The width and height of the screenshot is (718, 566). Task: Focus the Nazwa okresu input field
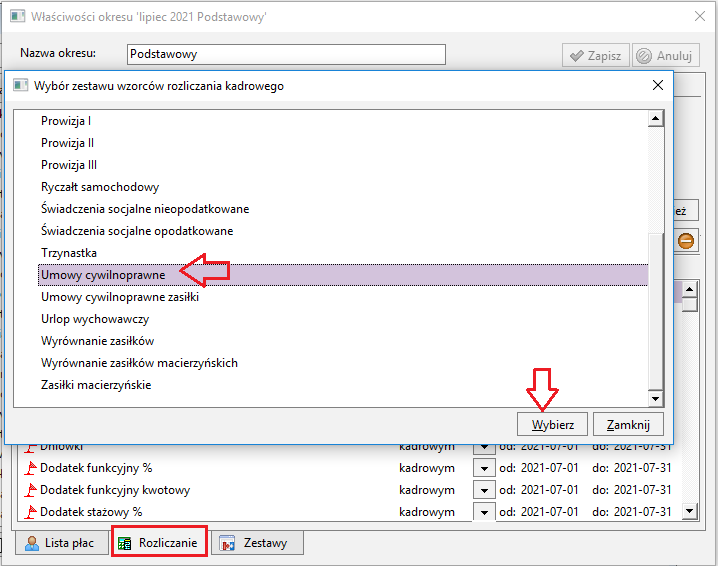286,54
